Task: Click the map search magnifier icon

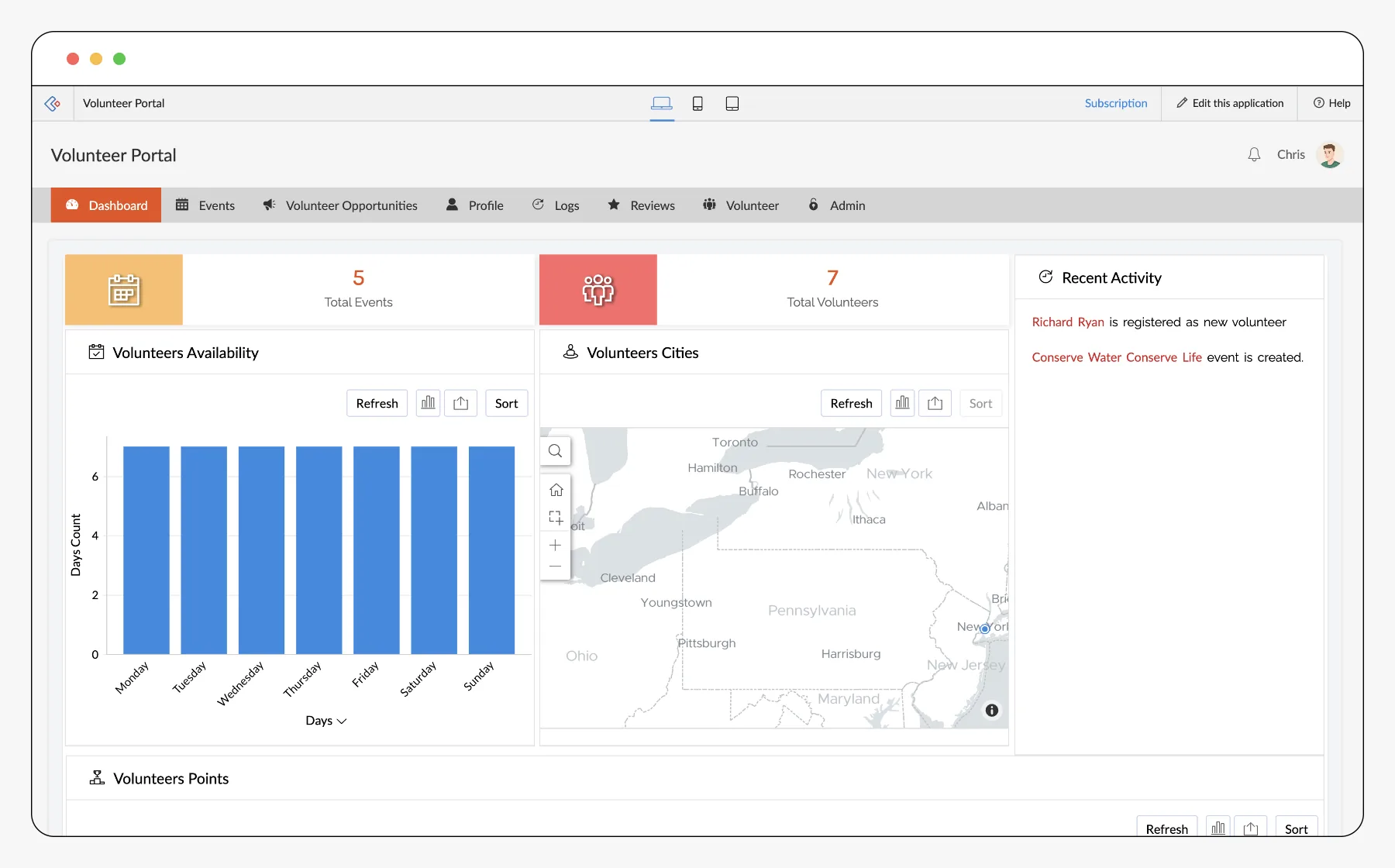Action: 555,451
